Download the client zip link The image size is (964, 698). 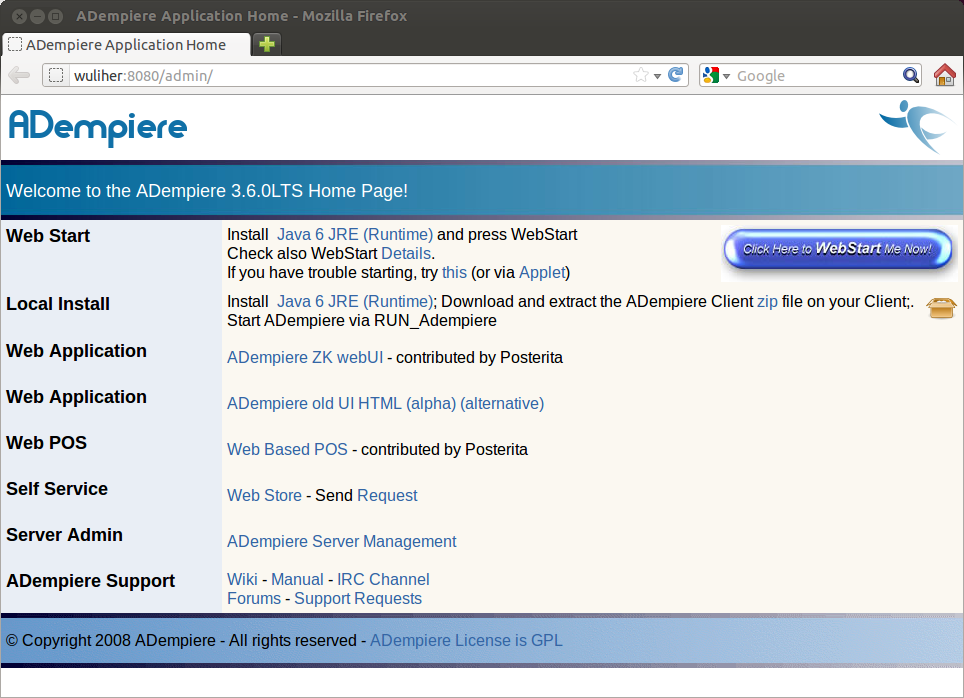point(767,301)
